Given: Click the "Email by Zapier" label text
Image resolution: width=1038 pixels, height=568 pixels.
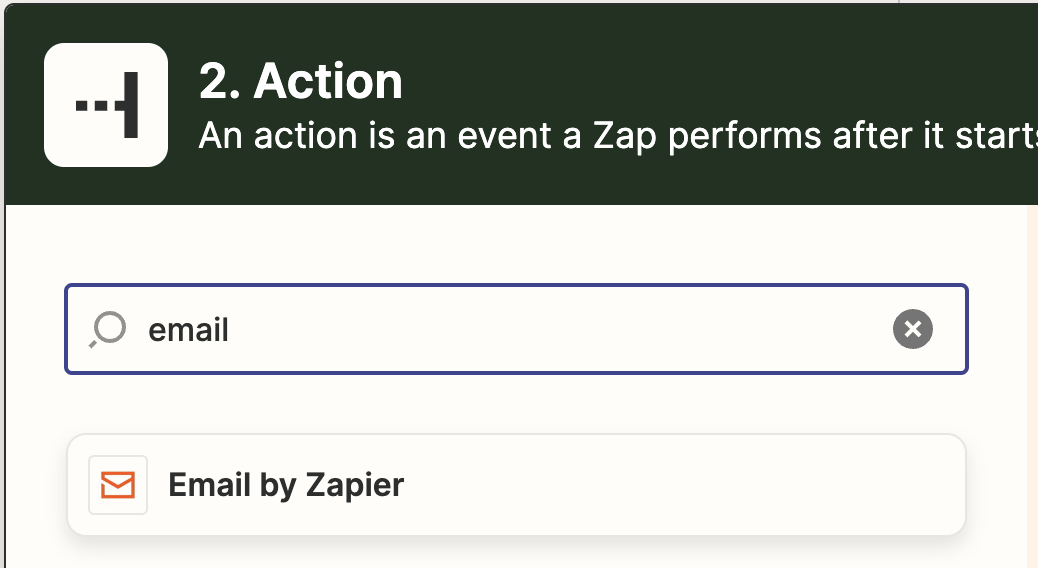Looking at the screenshot, I should coord(286,485).
